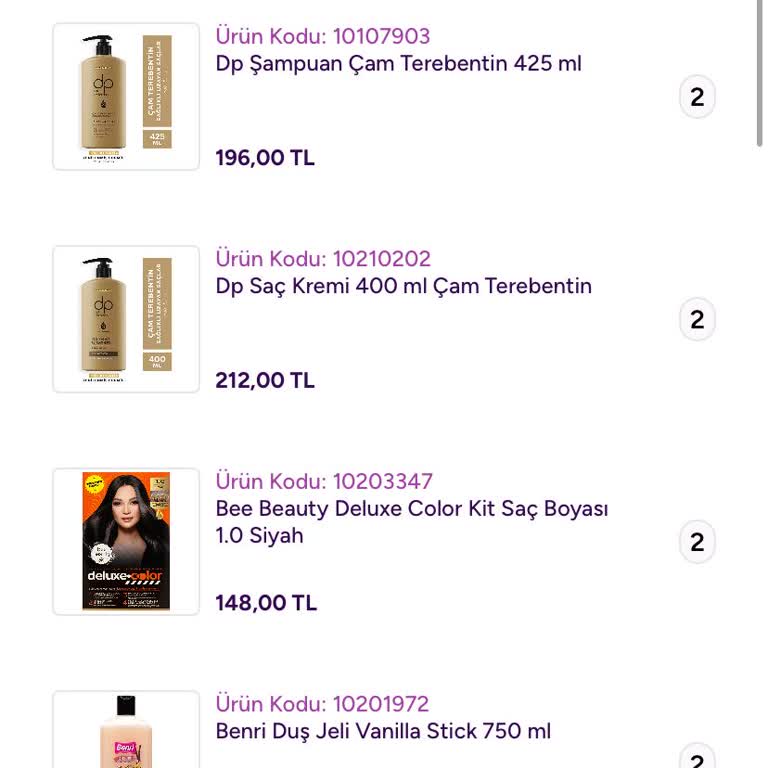The height and width of the screenshot is (768, 768).
Task: Click product code 10107903
Action: (x=322, y=36)
